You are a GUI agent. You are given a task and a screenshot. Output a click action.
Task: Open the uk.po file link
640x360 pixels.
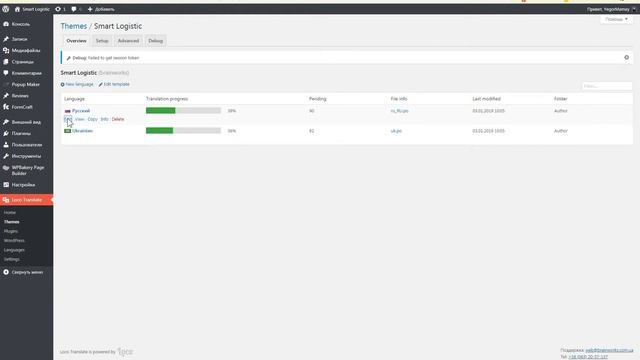pos(396,131)
